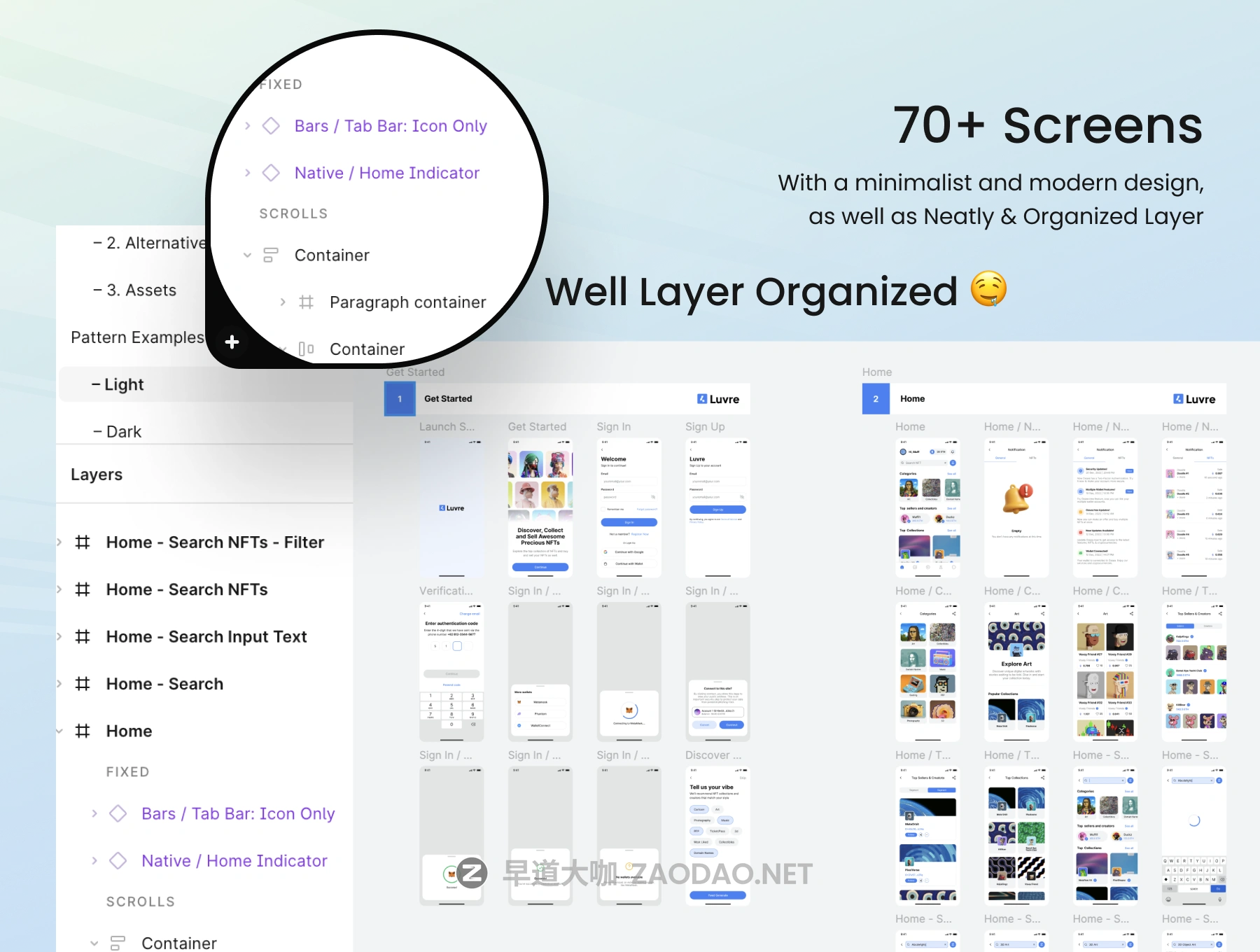Expand the Home - Search NFTs layer

pos(59,589)
